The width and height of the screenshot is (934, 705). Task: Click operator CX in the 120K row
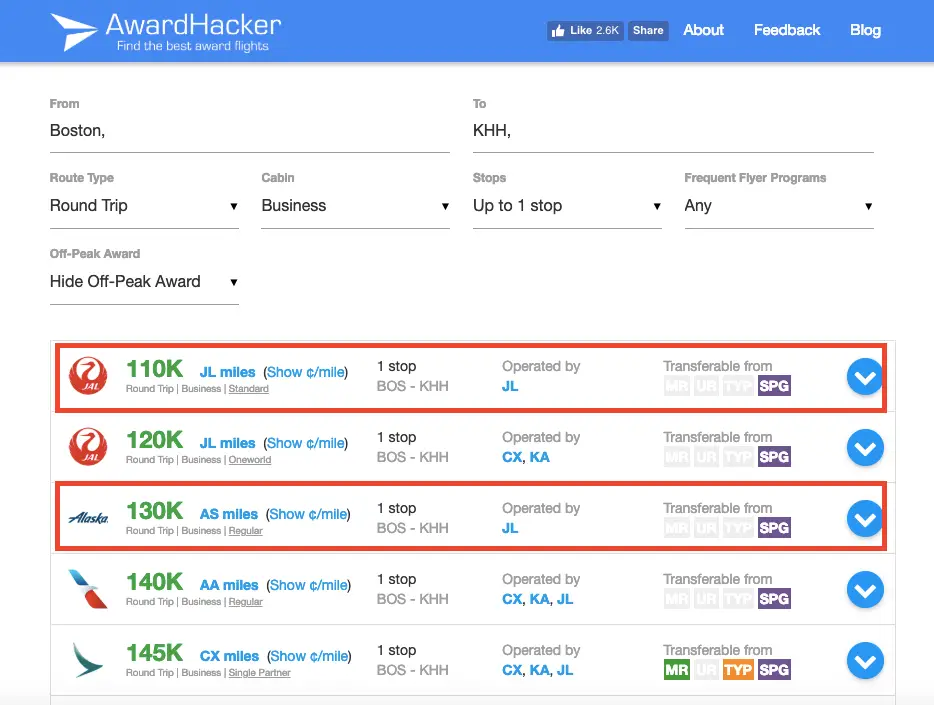(x=512, y=457)
